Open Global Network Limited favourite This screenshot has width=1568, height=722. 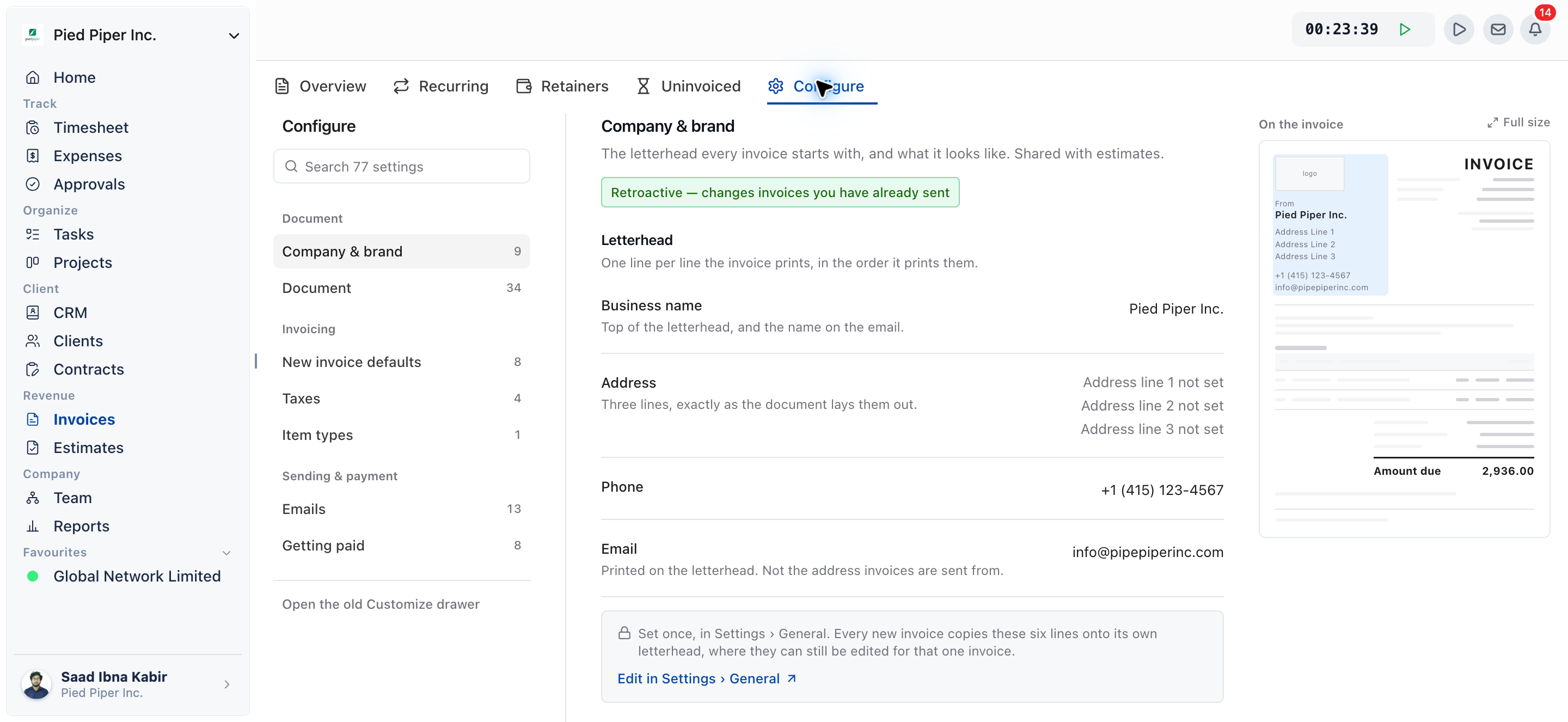136,576
